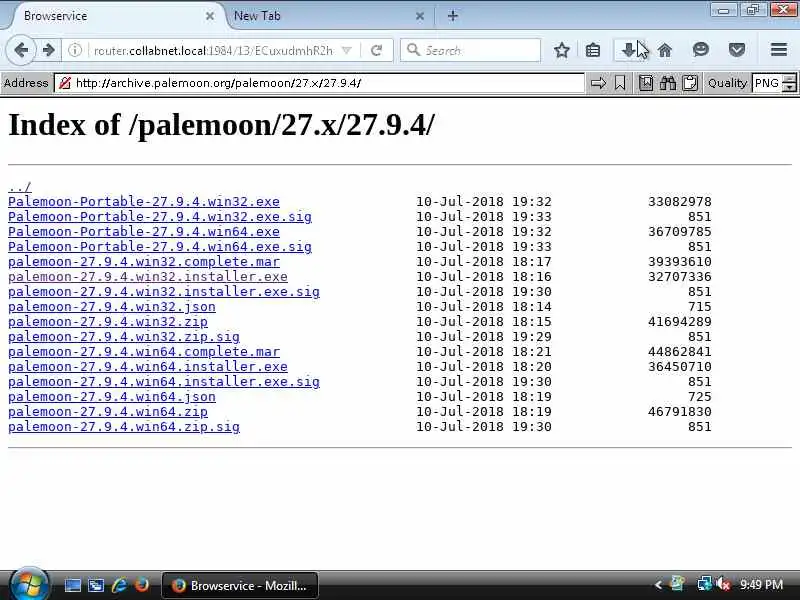Click the Browservice Go arrow button
The height and width of the screenshot is (600, 800).
tap(598, 83)
